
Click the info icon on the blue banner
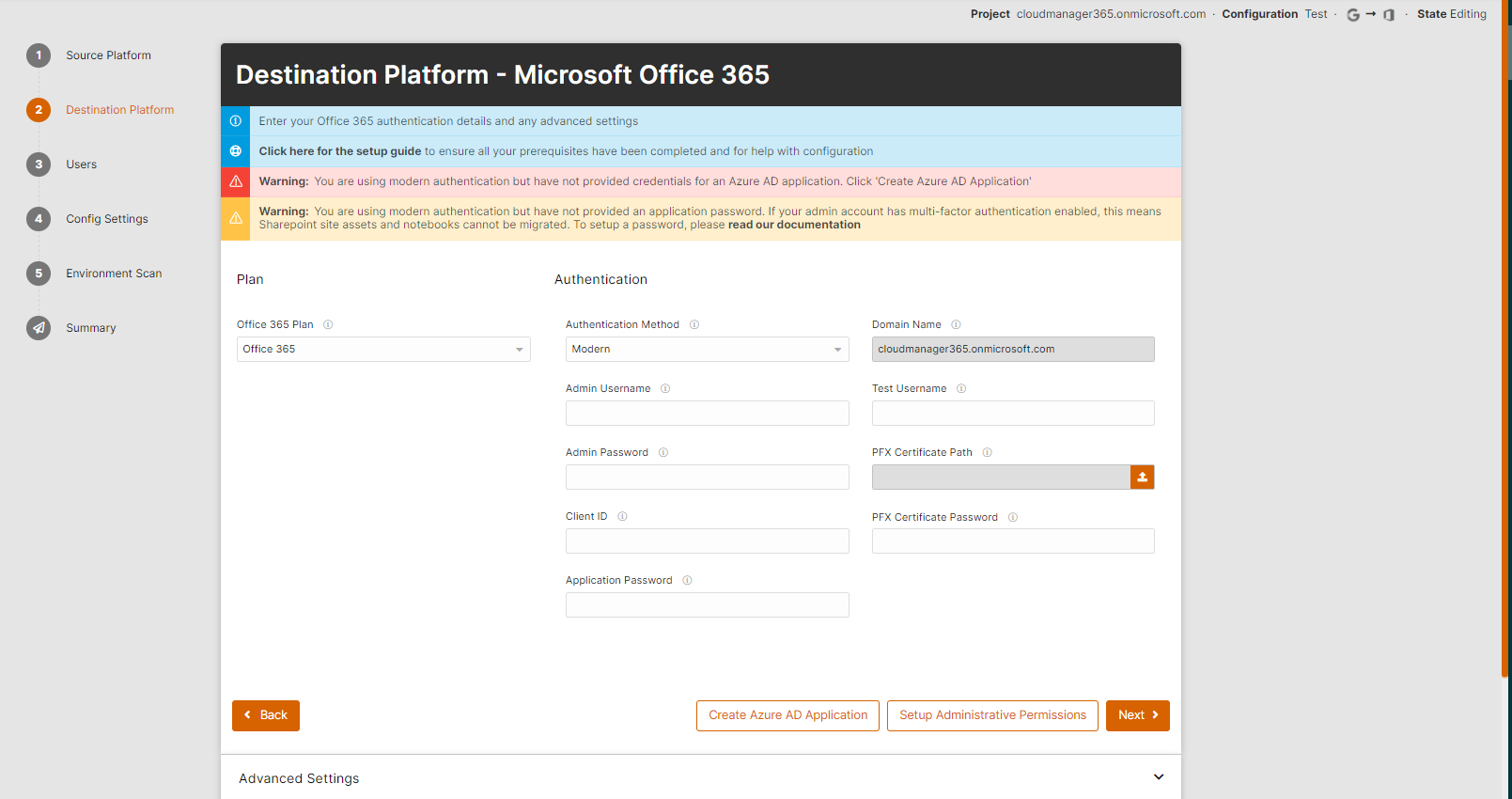[236, 121]
